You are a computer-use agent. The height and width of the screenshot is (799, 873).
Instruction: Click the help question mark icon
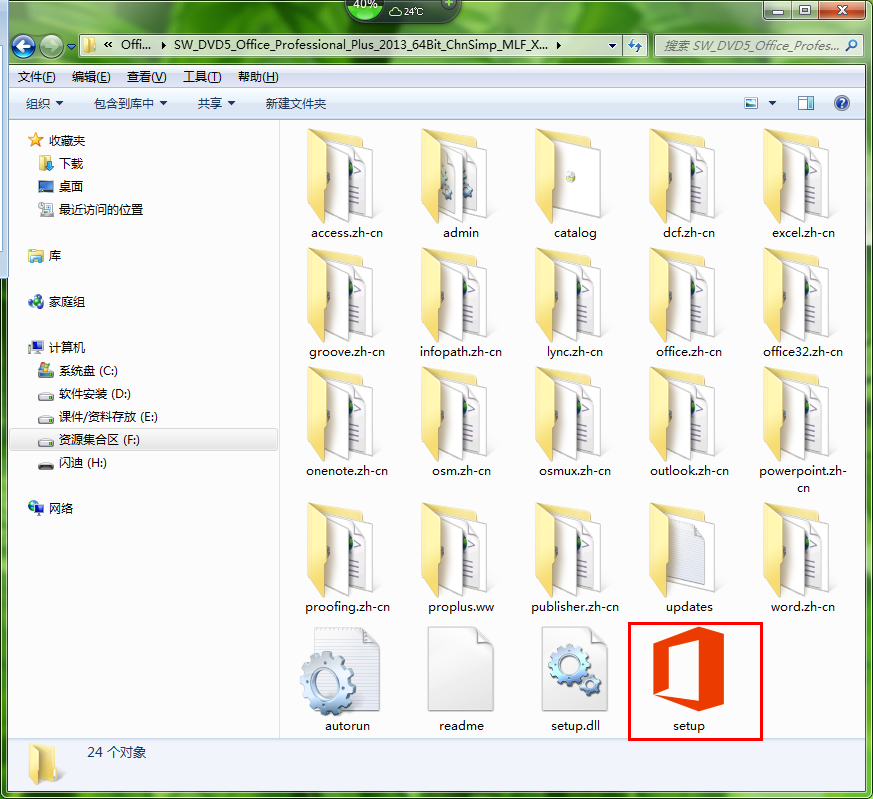pyautogui.click(x=841, y=103)
